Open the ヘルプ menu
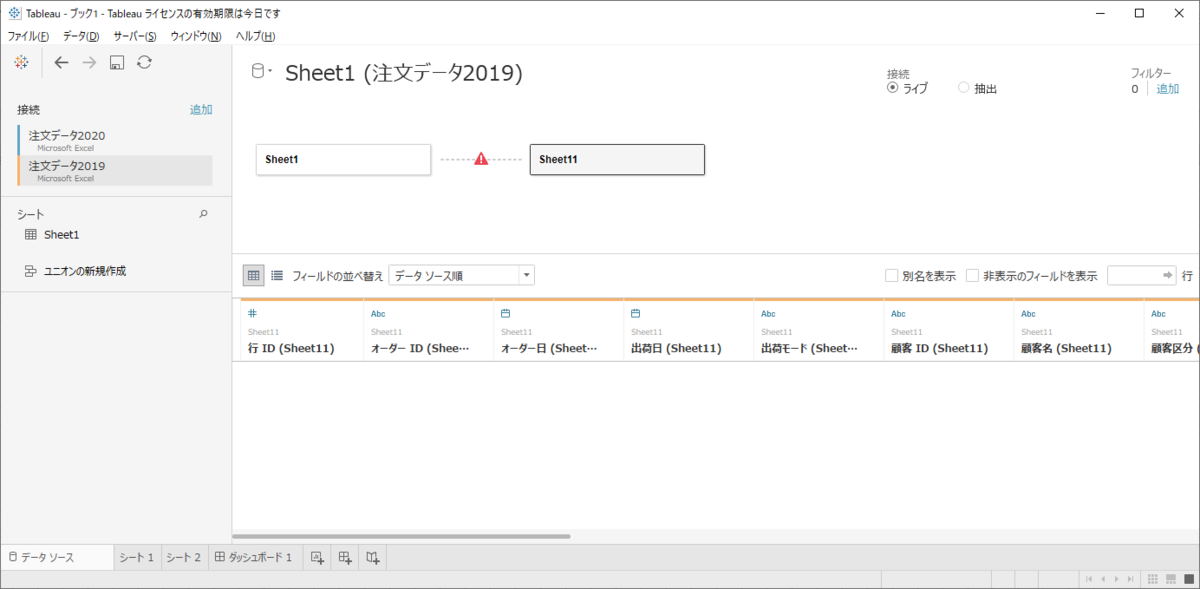 [255, 36]
